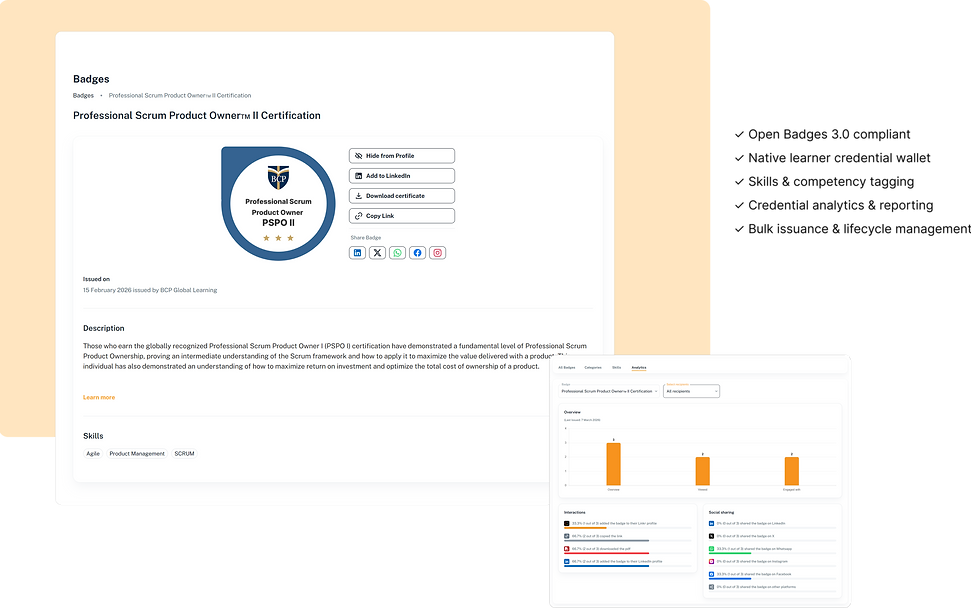
Task: Click the Description heading
Action: (x=103, y=328)
